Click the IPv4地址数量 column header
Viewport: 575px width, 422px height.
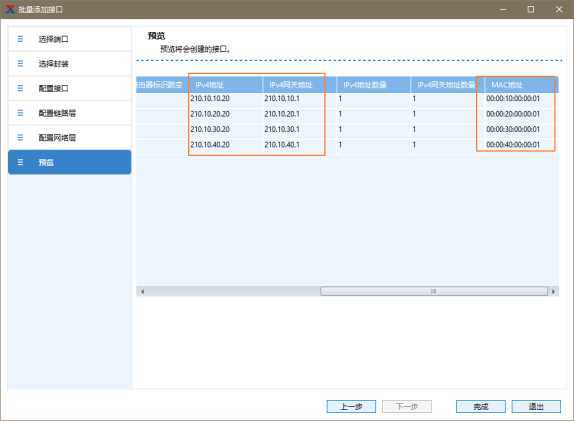pyautogui.click(x=373, y=85)
